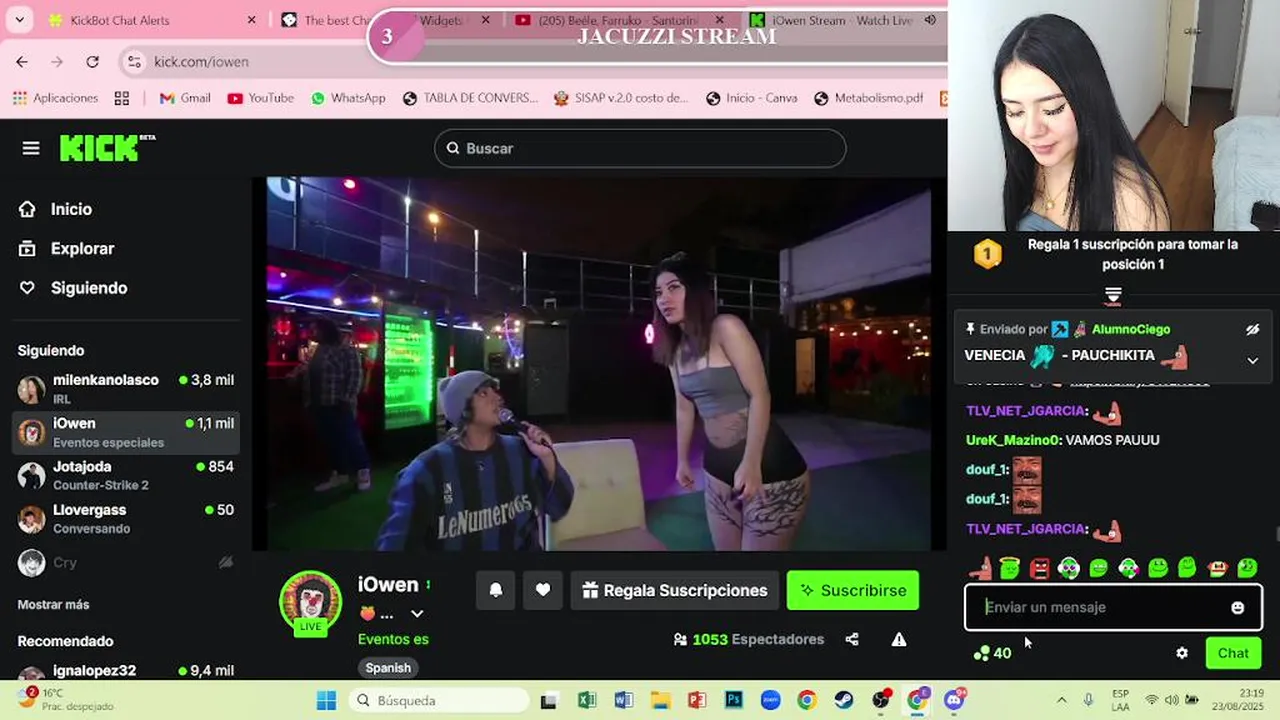Viewport: 1280px width, 720px height.
Task: Open Windows Start menu
Action: coord(326,700)
